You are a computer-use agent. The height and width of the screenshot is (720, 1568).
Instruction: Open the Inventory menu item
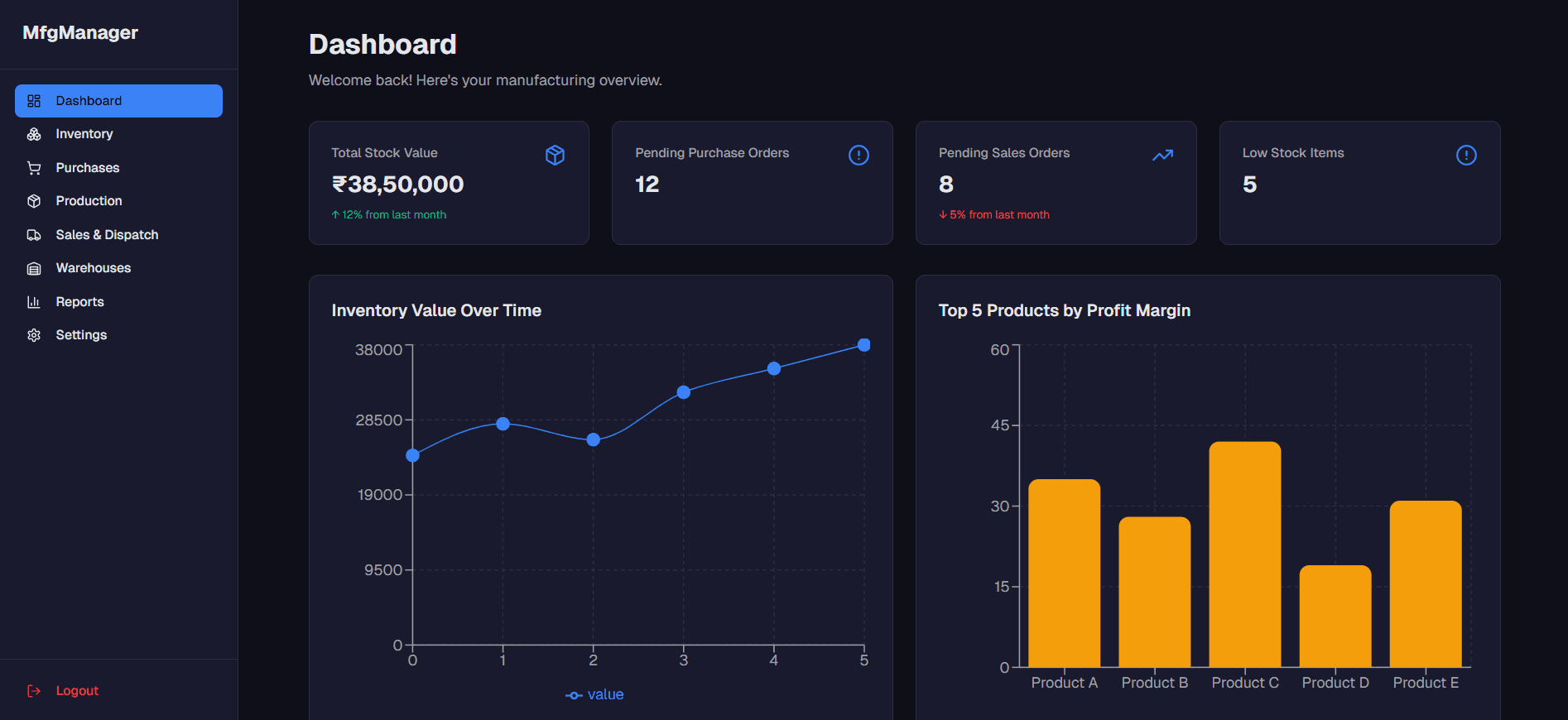[84, 134]
